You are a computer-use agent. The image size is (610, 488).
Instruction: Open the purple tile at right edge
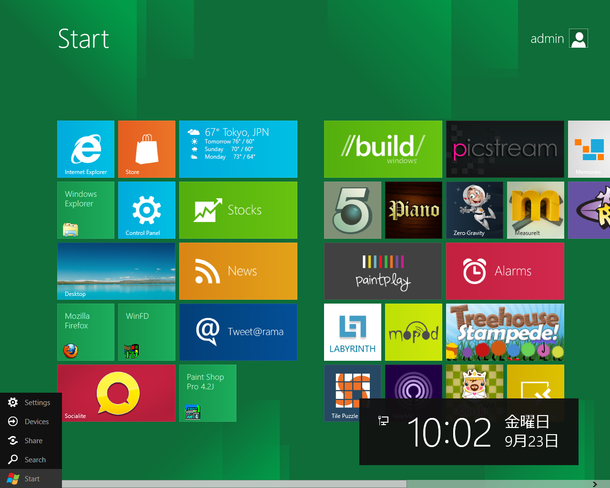[589, 210]
